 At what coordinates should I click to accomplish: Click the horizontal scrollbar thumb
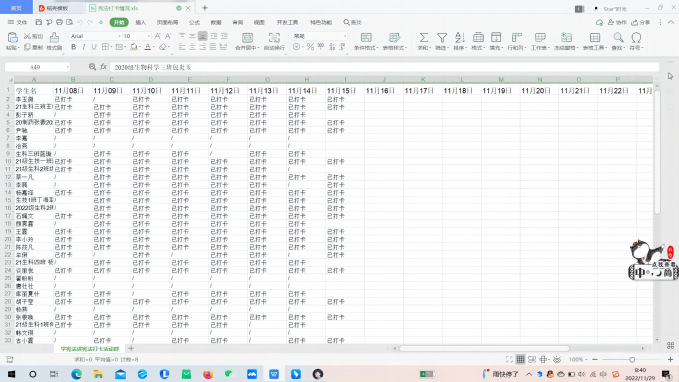tap(484, 348)
